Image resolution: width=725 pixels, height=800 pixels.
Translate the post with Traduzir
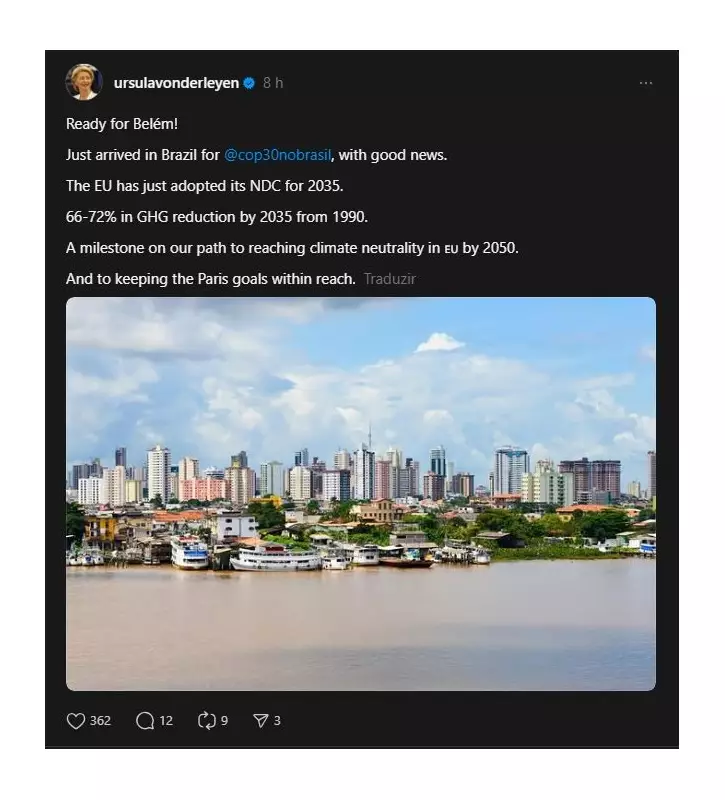(390, 279)
